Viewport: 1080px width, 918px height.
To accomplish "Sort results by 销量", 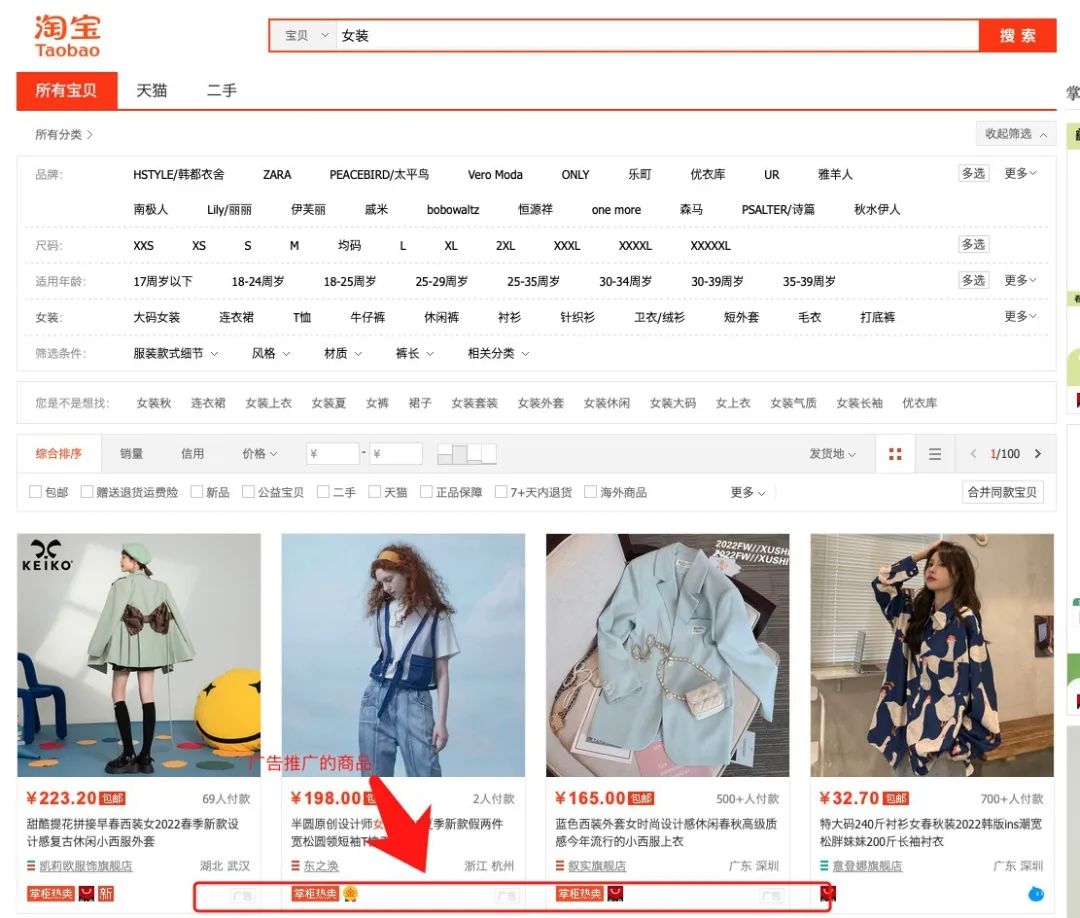I will tap(132, 454).
